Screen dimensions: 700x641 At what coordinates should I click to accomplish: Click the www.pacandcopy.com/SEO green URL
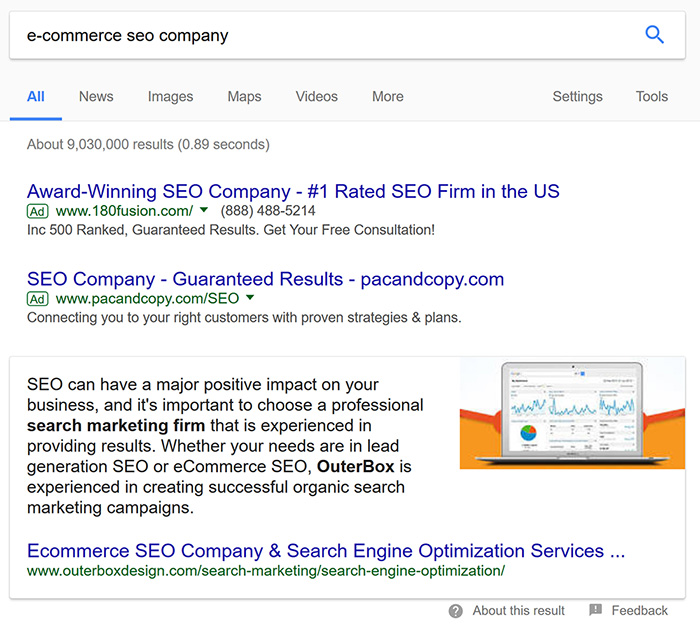coord(147,298)
